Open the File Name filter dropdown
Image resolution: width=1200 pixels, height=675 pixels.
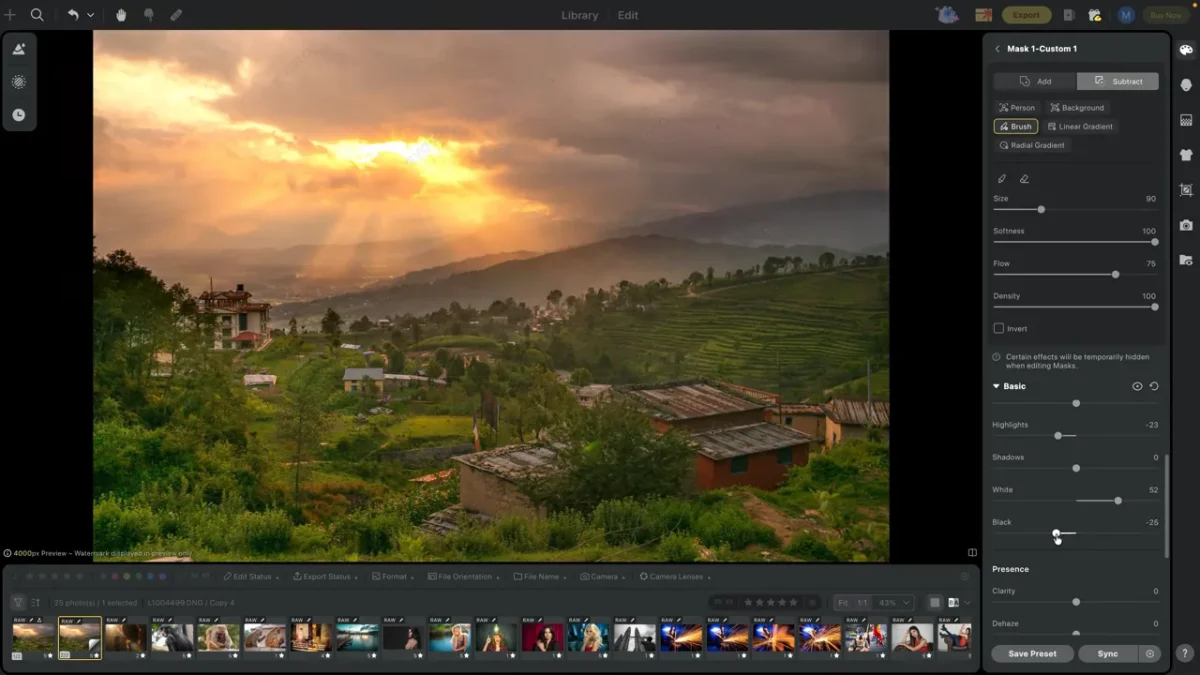(x=540, y=577)
